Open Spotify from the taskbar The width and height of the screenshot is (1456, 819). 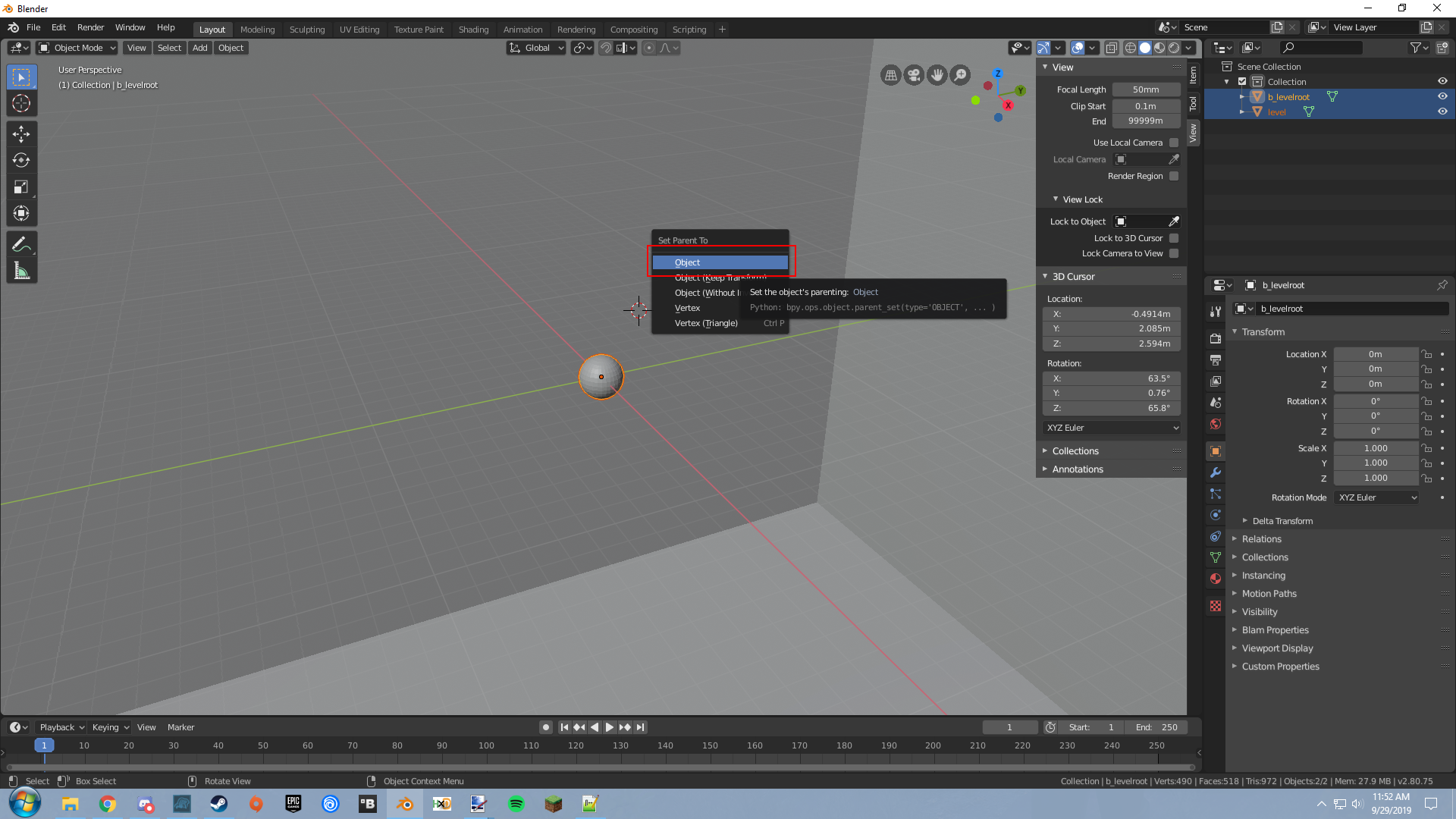click(516, 804)
